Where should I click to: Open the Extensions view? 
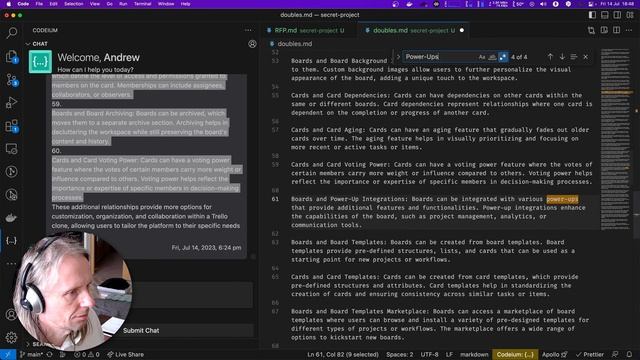[11, 126]
